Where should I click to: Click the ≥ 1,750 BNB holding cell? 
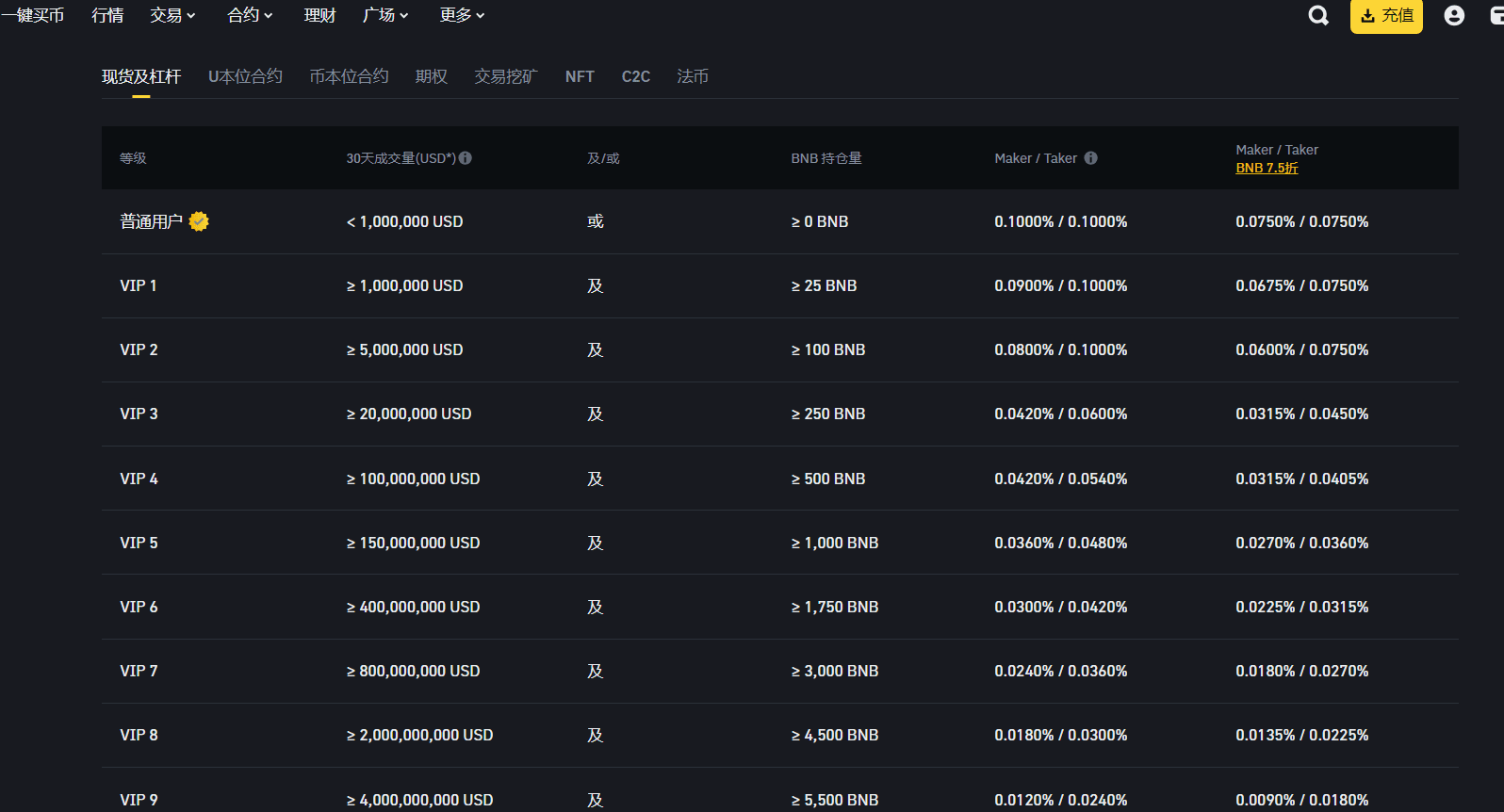pyautogui.click(x=834, y=607)
